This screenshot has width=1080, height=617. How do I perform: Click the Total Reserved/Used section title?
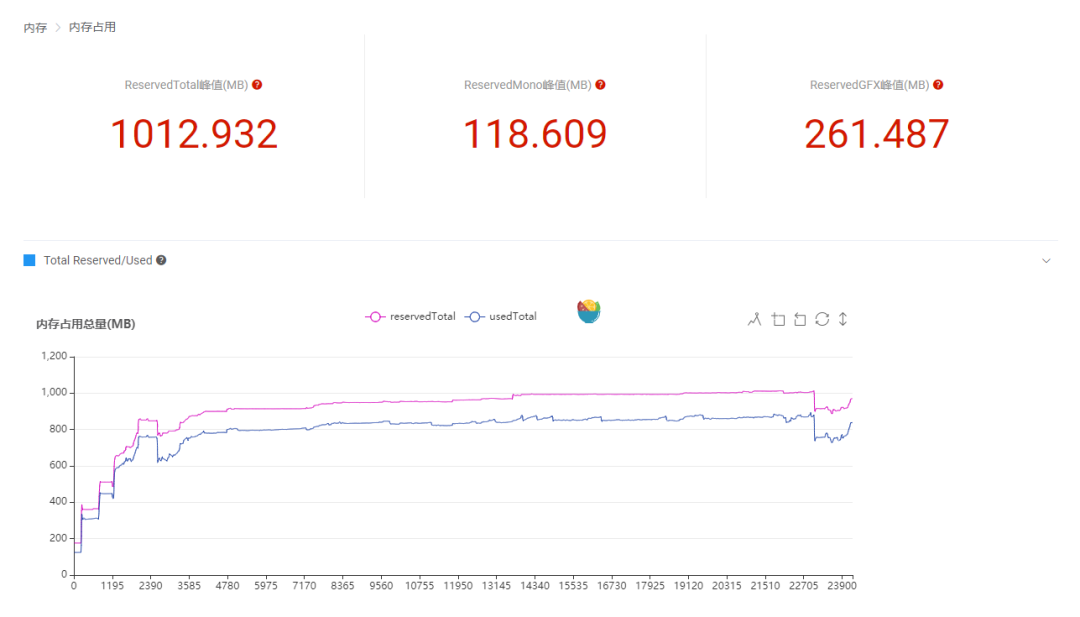pyautogui.click(x=98, y=260)
